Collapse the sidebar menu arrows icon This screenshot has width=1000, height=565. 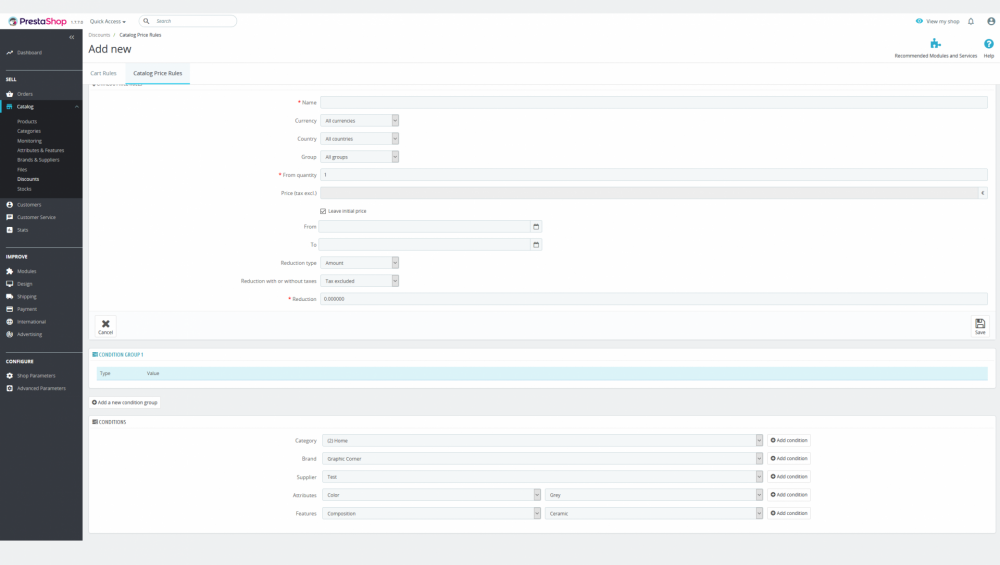pos(71,37)
